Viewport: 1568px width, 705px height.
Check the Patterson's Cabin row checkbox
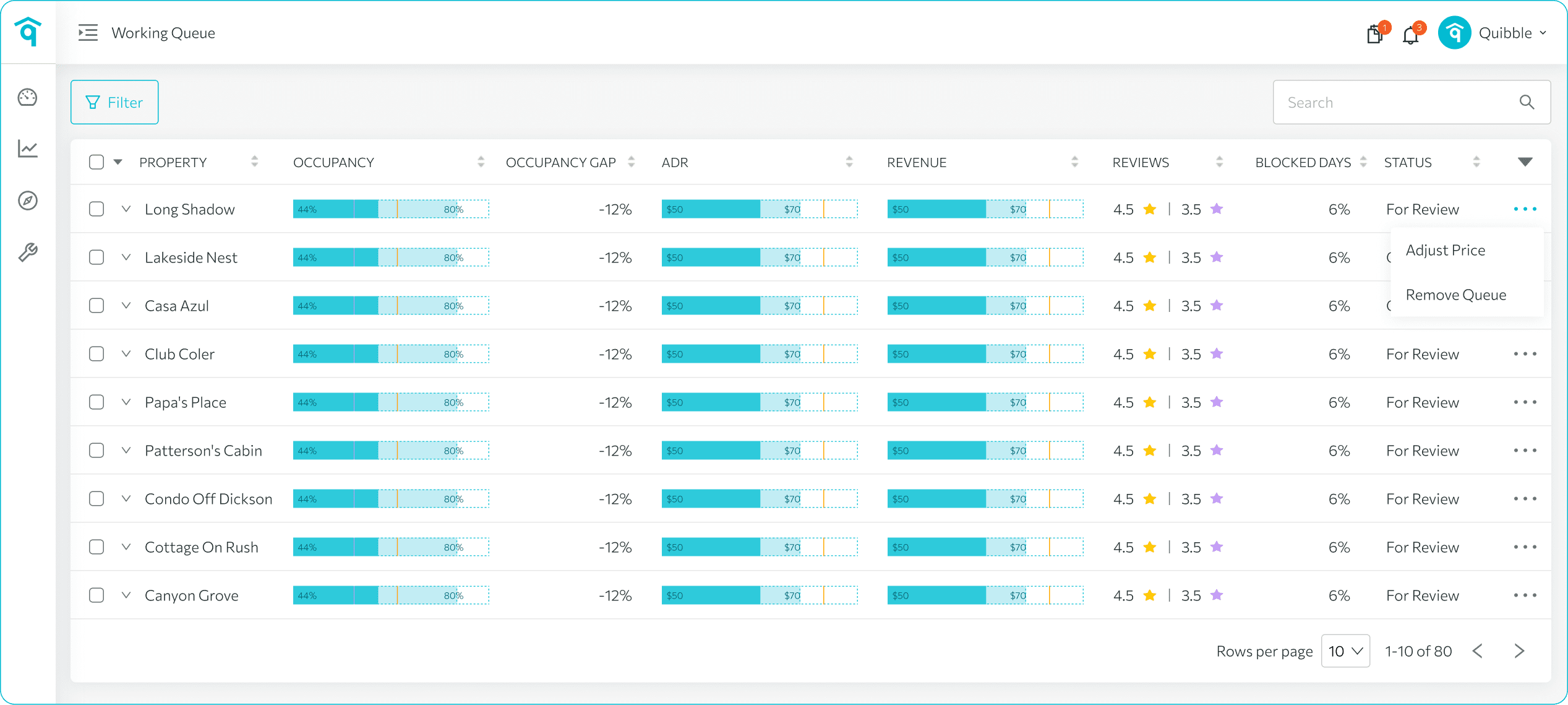point(96,451)
